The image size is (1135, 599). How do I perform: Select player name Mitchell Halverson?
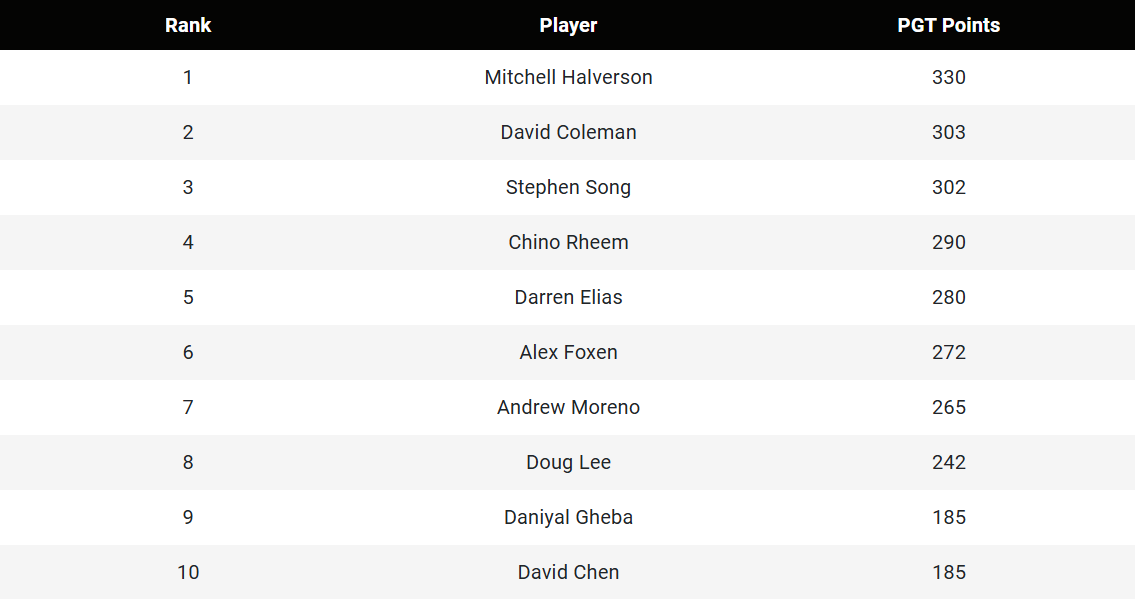click(568, 77)
